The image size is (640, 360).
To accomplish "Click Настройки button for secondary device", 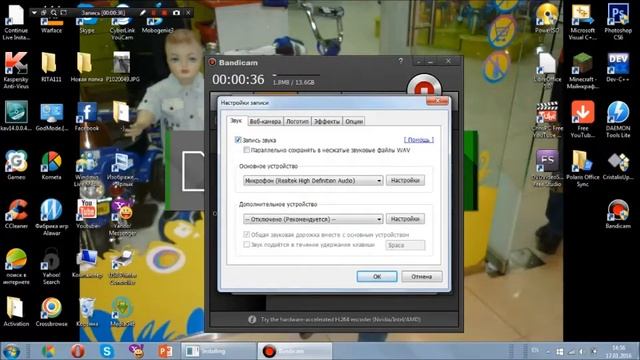I will tap(405, 219).
